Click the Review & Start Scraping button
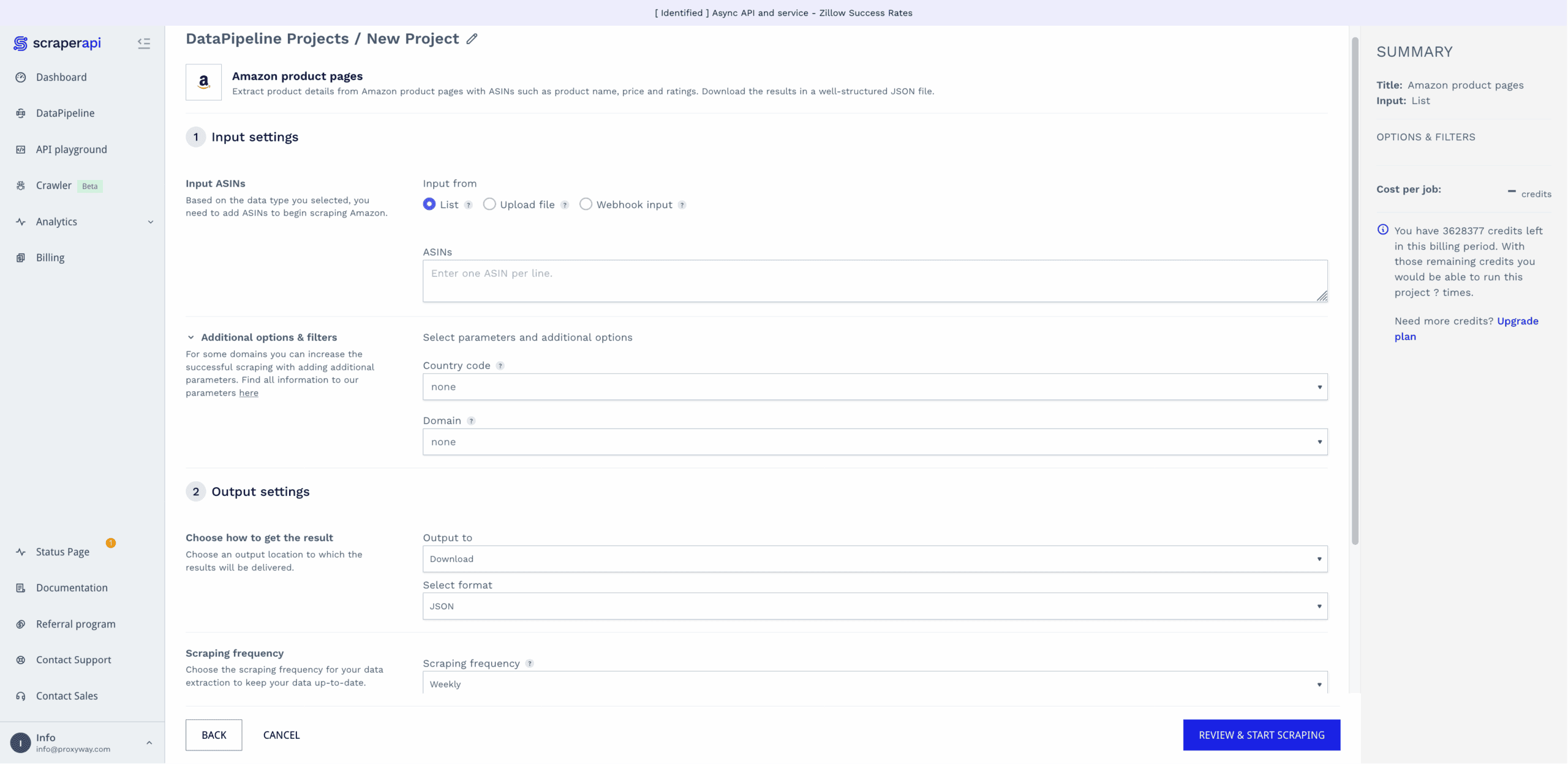The width and height of the screenshot is (1568, 764). pyautogui.click(x=1261, y=735)
